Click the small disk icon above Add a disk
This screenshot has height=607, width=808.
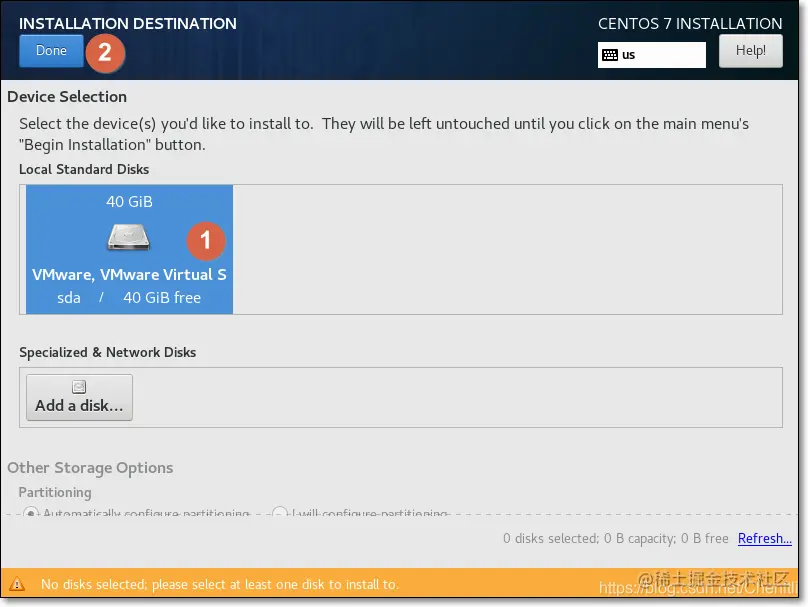point(79,386)
